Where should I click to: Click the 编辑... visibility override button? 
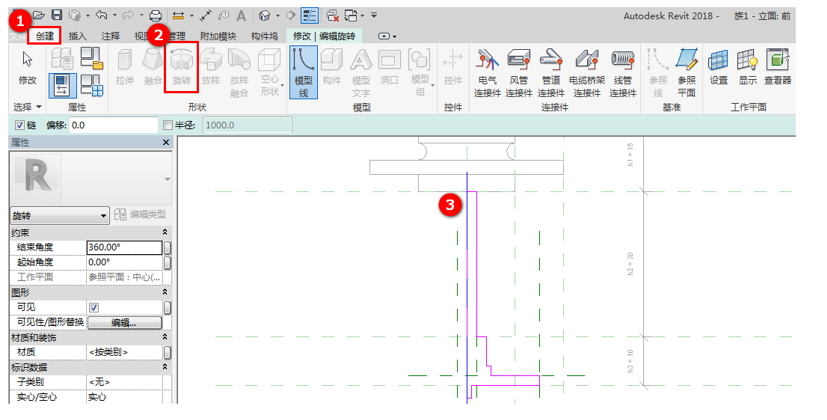tap(124, 322)
